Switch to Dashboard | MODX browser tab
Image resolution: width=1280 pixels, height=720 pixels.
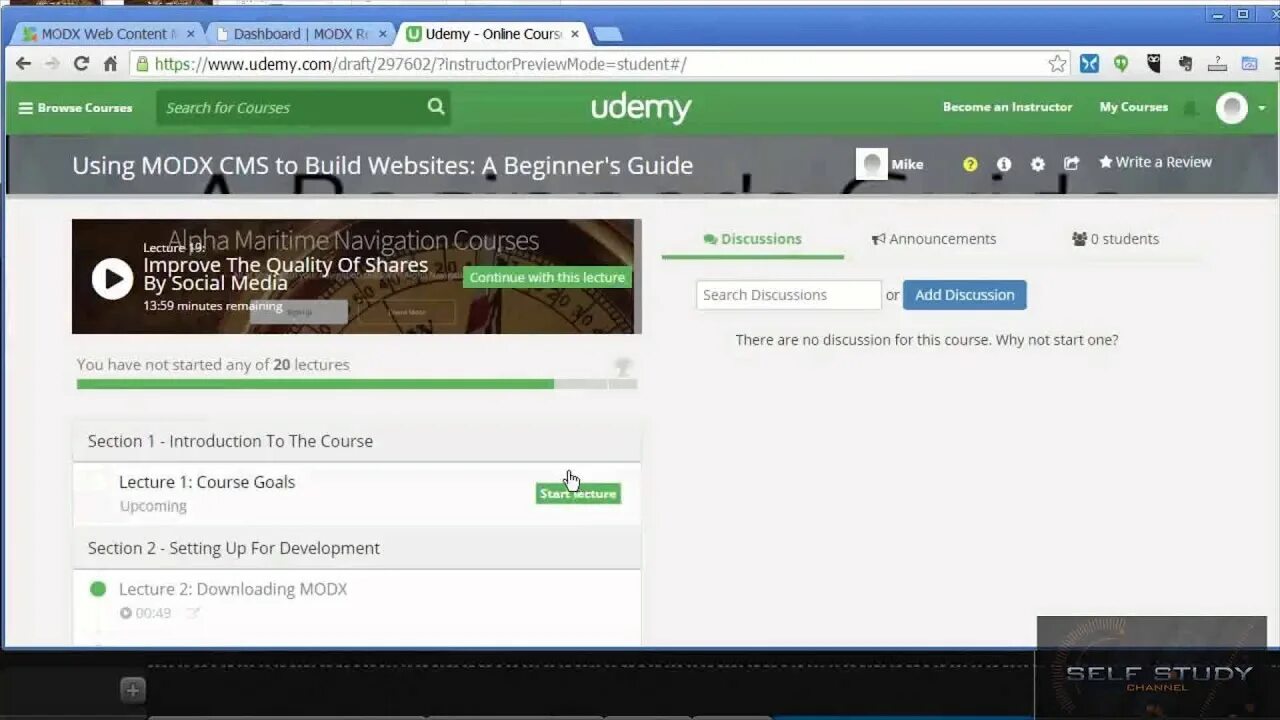pos(298,33)
